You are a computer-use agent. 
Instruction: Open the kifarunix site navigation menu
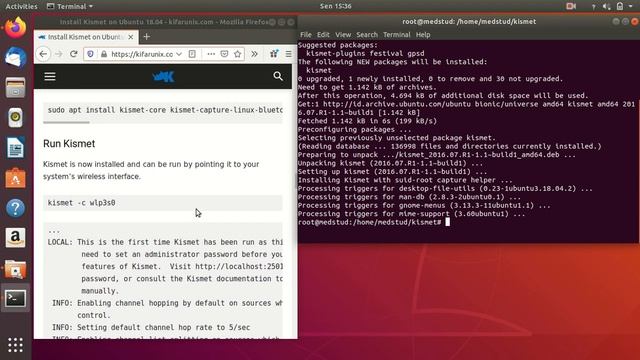[x=50, y=76]
